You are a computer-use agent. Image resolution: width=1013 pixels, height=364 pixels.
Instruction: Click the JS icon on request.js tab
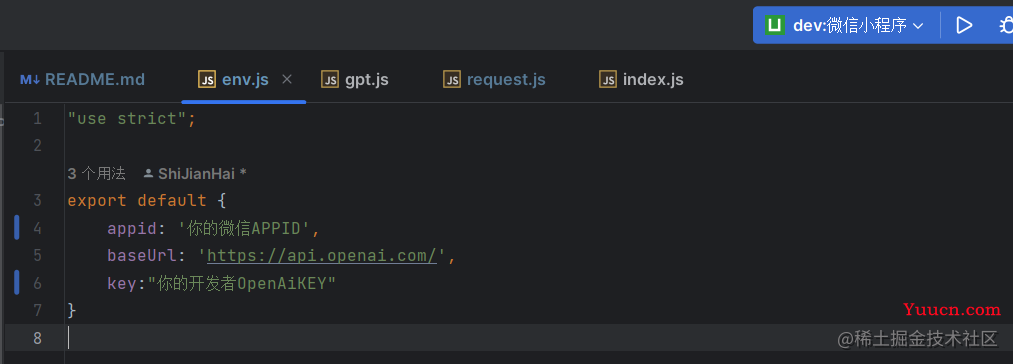(452, 80)
